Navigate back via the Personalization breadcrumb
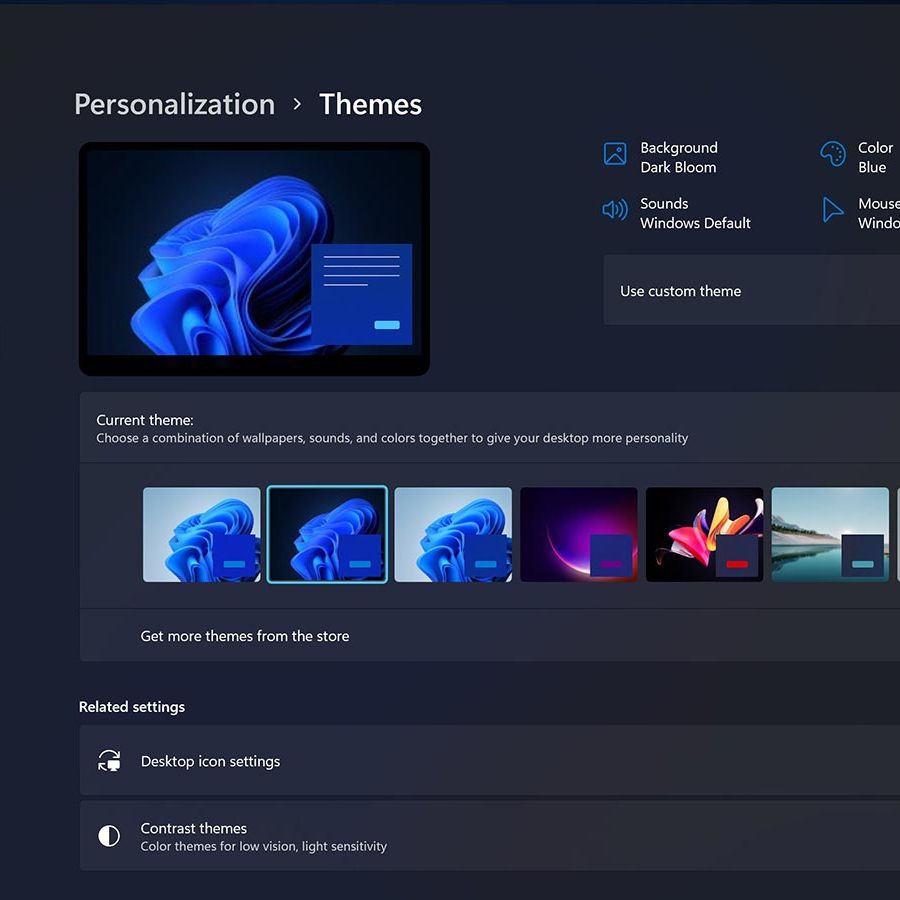 click(174, 104)
